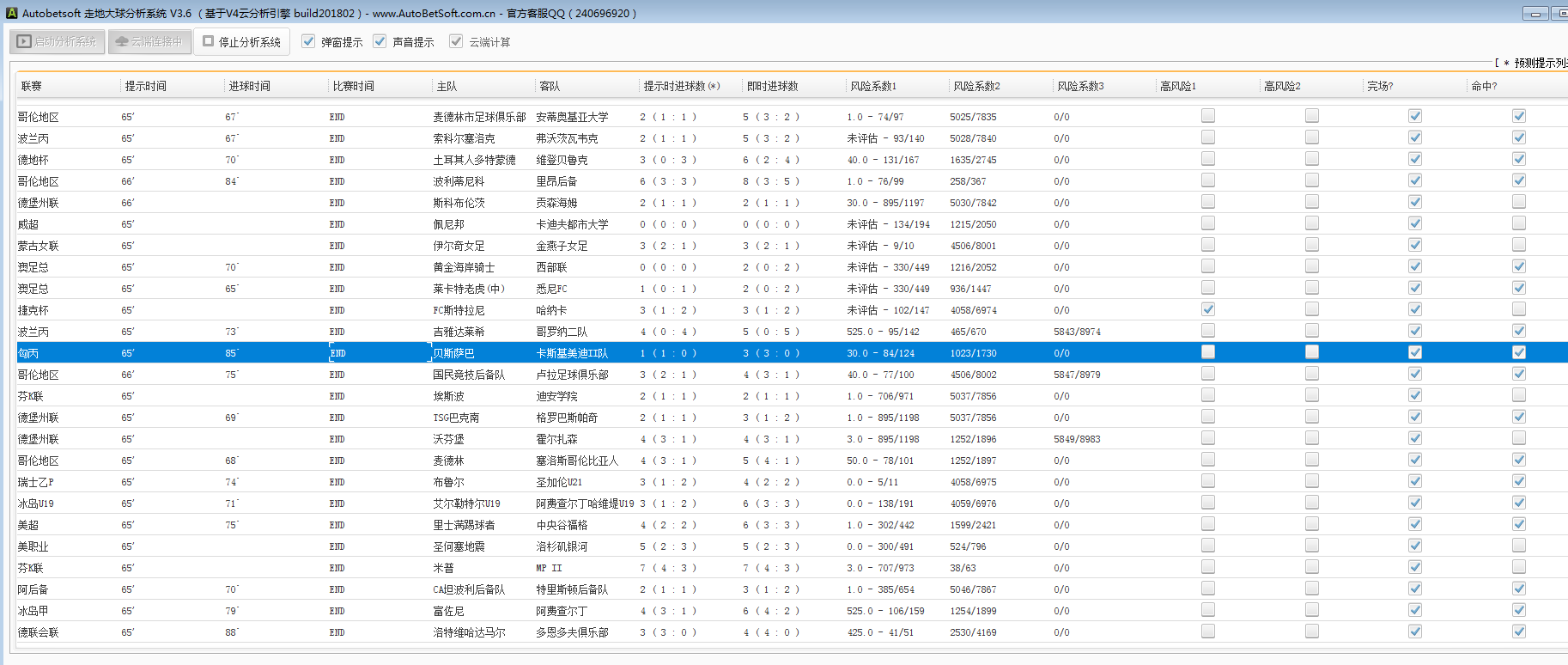
Task: Toggle the 云端计算 checkbox
Action: click(x=456, y=41)
